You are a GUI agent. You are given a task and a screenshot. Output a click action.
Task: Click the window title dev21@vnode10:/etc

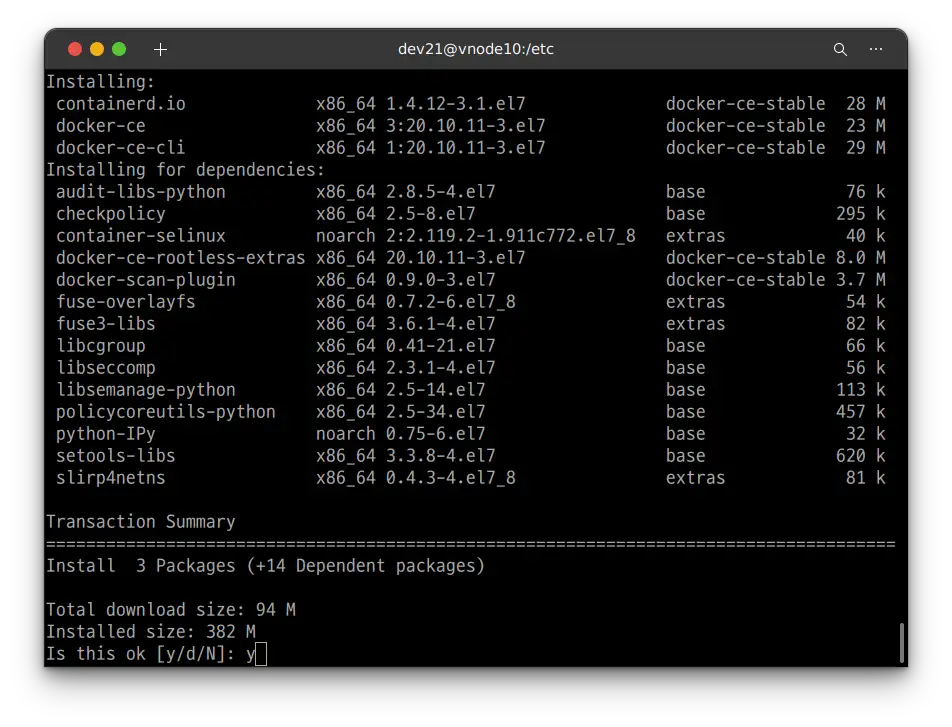click(475, 49)
